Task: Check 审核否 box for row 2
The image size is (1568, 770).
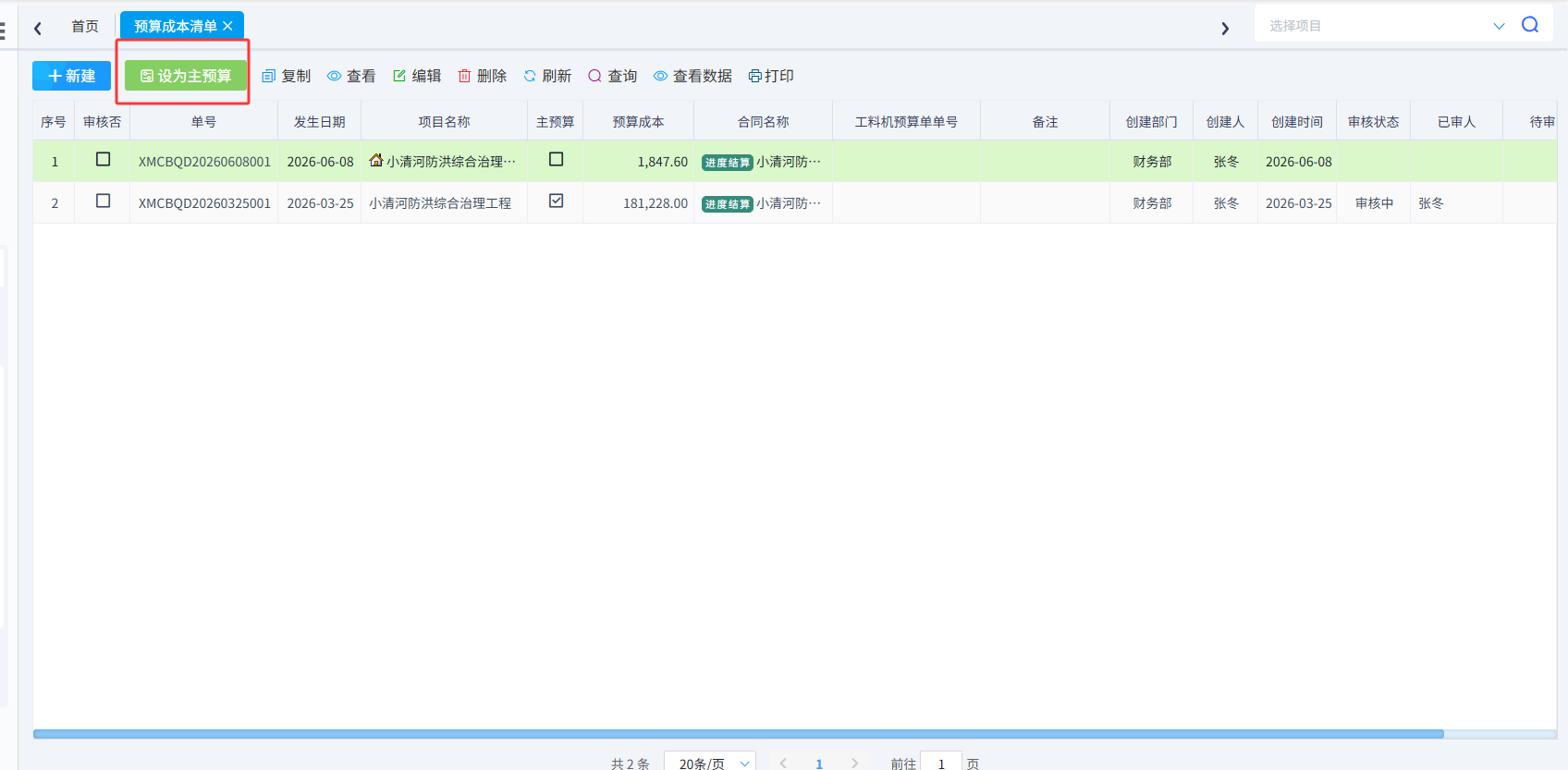Action: tap(103, 201)
